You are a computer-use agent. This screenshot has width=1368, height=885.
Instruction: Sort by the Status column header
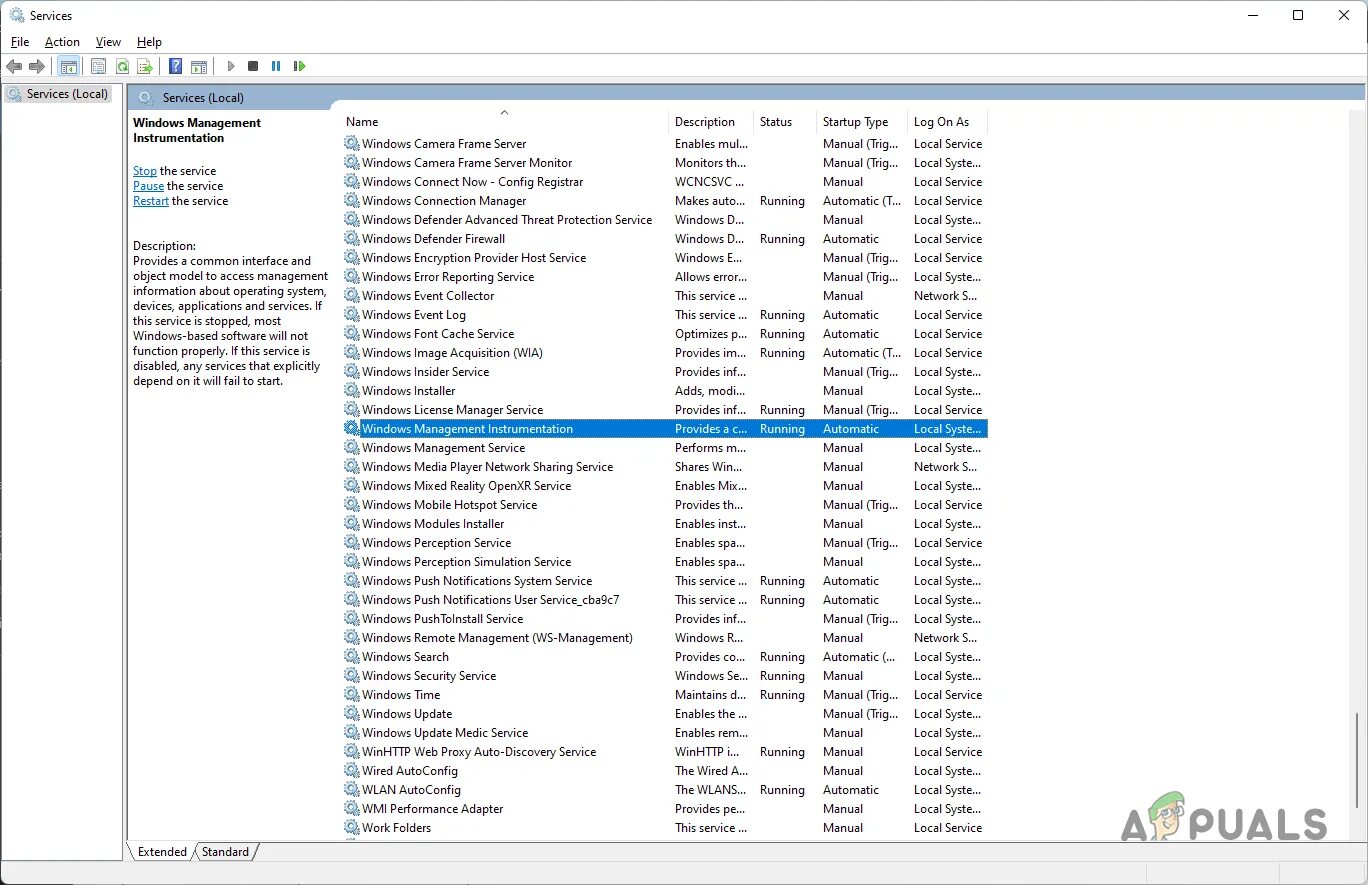(784, 122)
